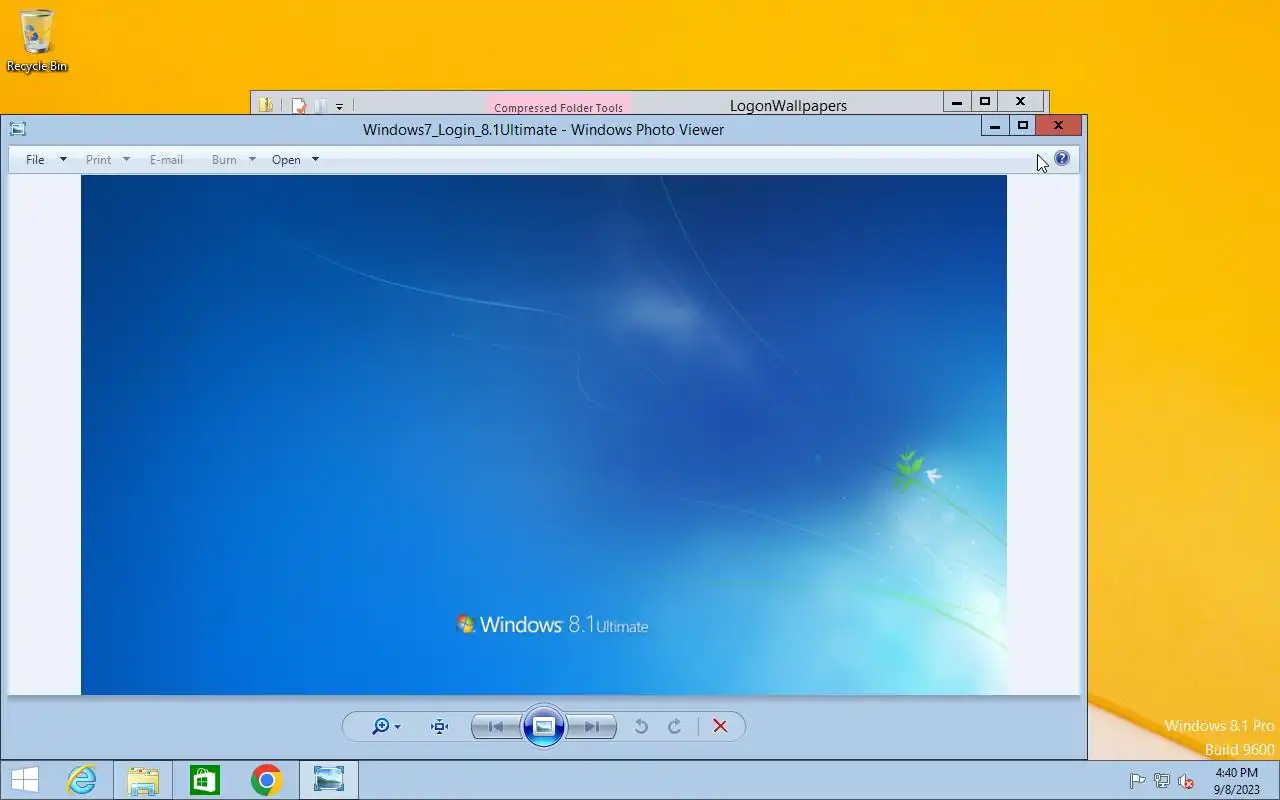This screenshot has width=1280, height=800.
Task: Minimize the LogonWallpapers window
Action: click(957, 102)
